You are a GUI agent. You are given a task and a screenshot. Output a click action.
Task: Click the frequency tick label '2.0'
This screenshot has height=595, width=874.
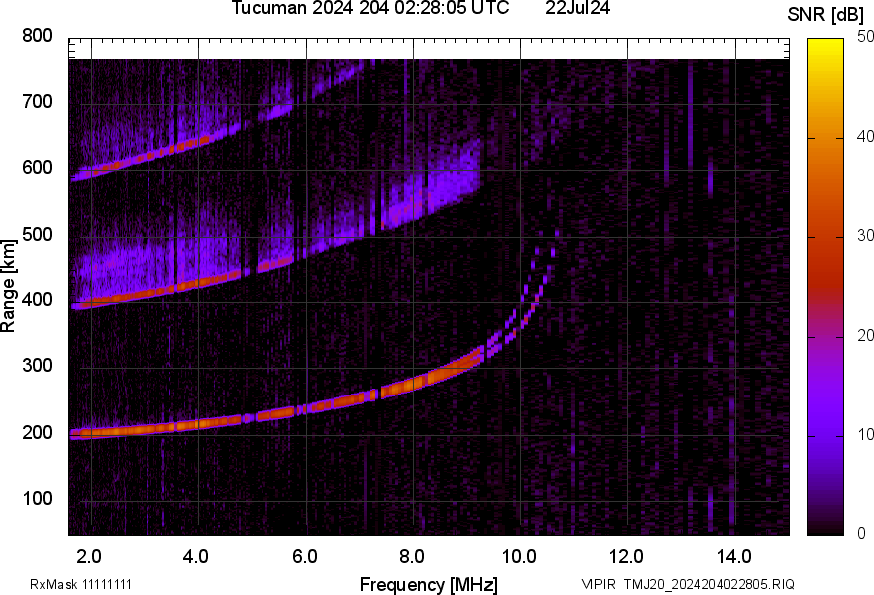point(89,557)
